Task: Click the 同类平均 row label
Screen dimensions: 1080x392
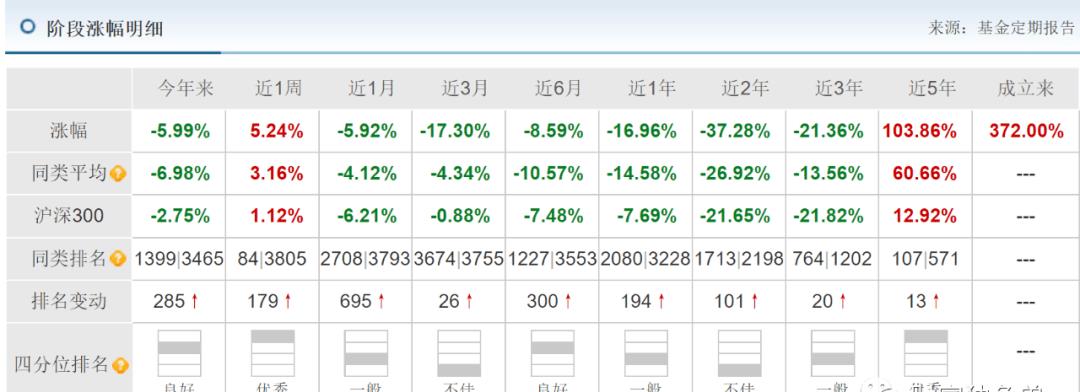Action: (70, 173)
